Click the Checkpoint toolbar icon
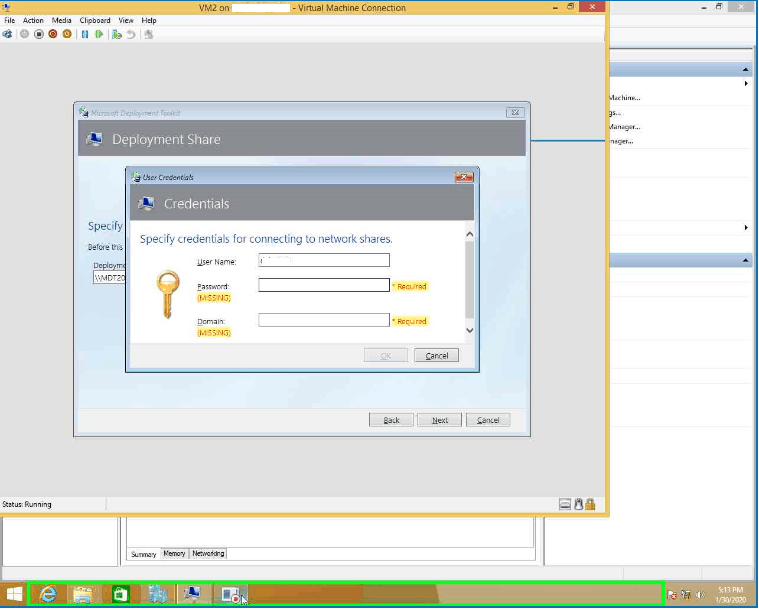 click(117, 34)
